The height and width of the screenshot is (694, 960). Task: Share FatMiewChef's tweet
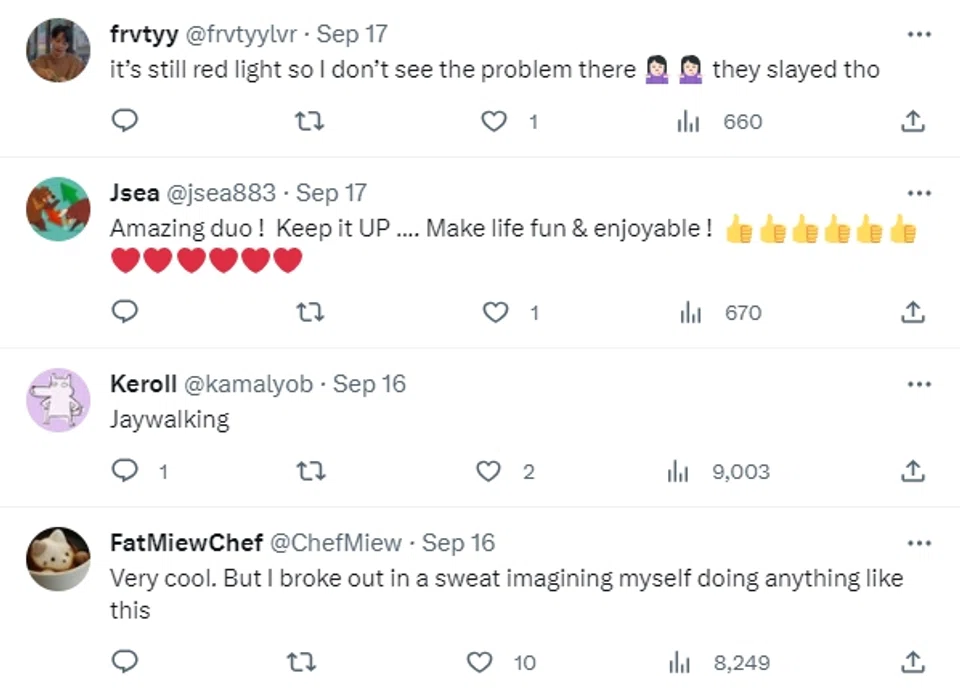912,662
